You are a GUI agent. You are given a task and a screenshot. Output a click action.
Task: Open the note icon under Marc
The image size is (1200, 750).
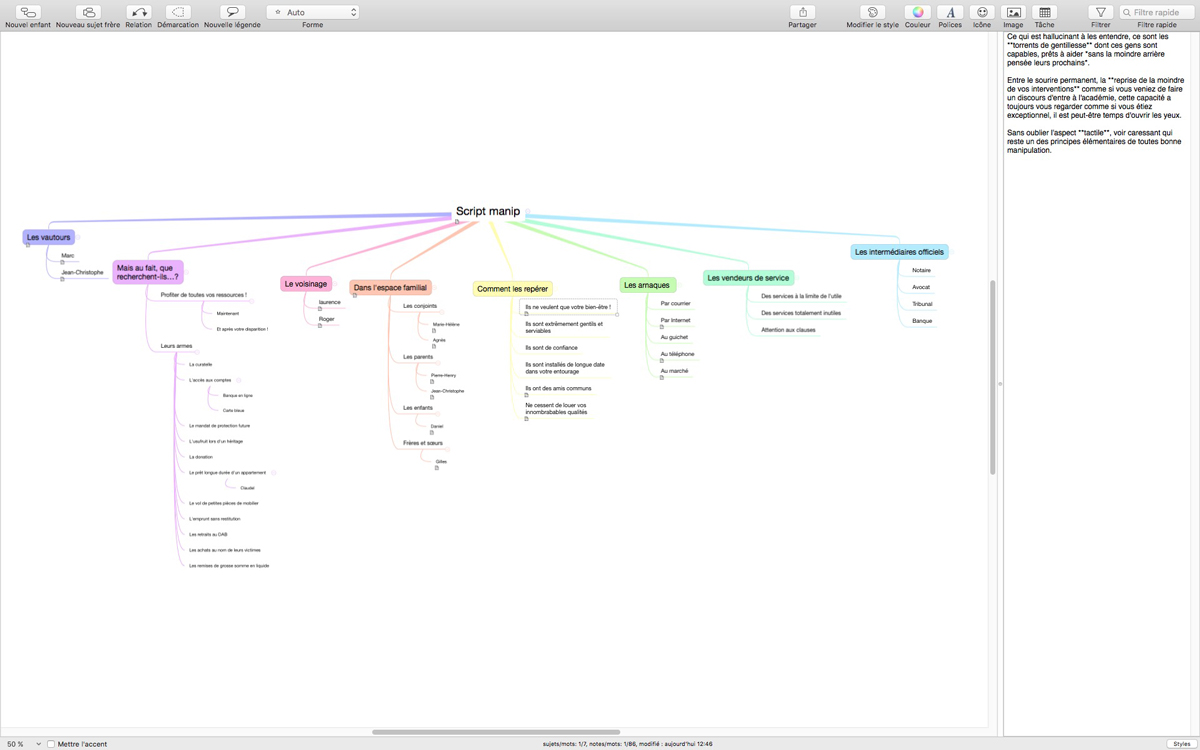62,263
